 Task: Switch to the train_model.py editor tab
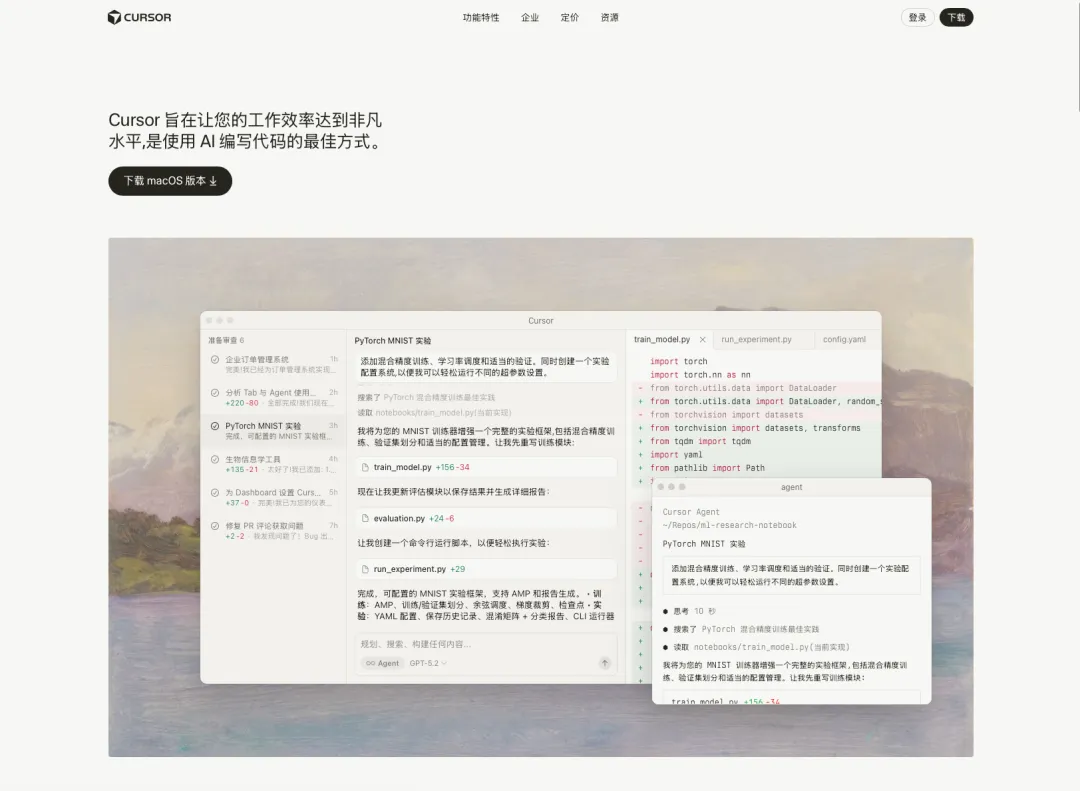click(662, 340)
